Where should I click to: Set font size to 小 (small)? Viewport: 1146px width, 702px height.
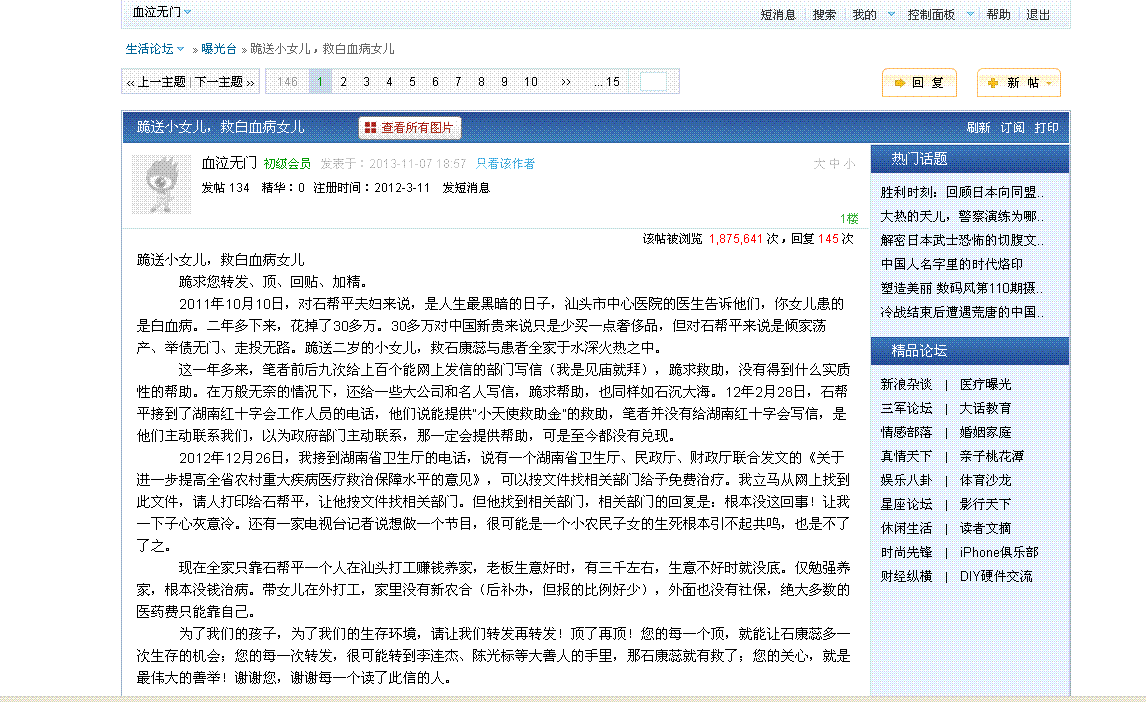849,164
